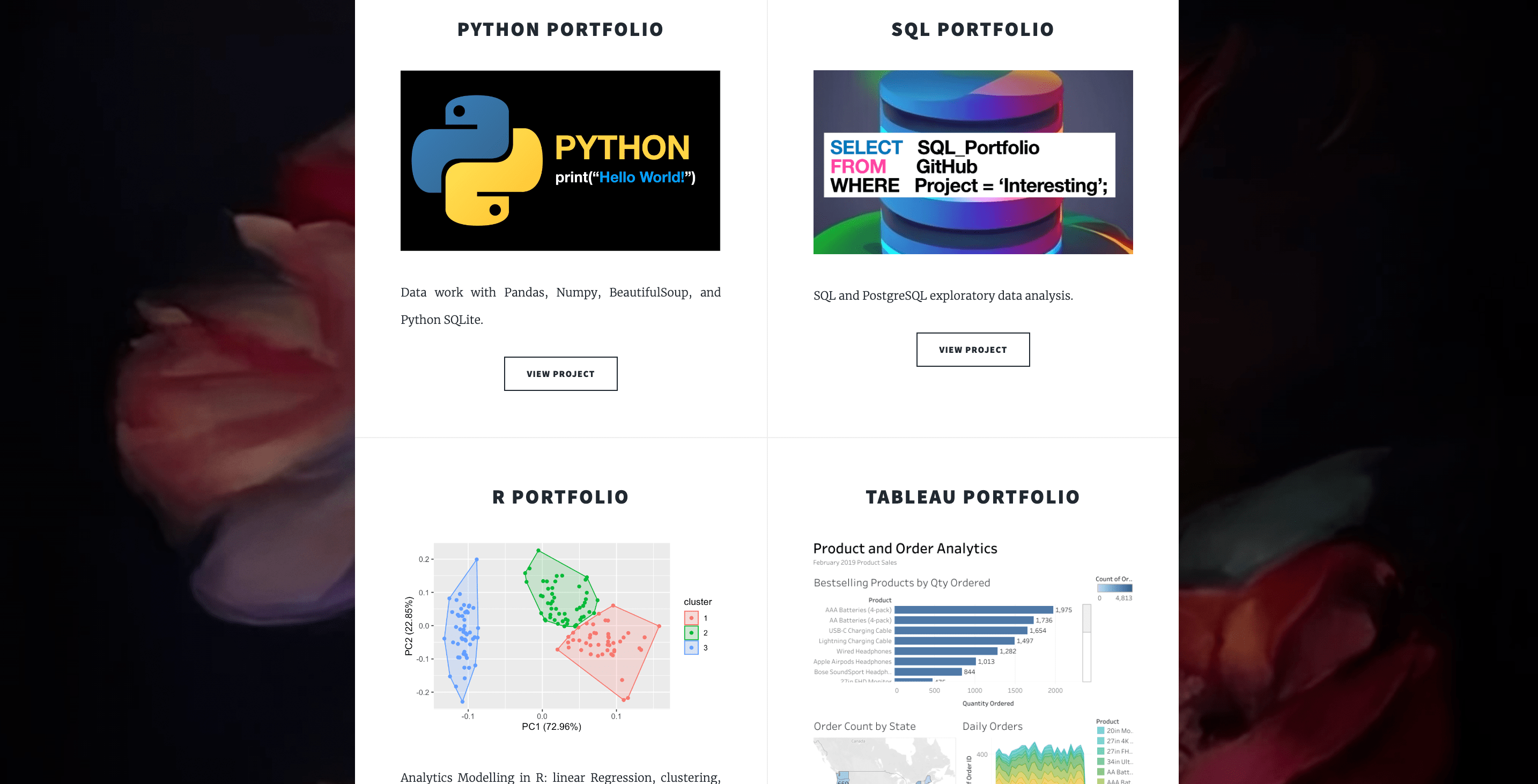The height and width of the screenshot is (784, 1538).
Task: Select the 27in 4K product legend icon
Action: tap(1101, 741)
